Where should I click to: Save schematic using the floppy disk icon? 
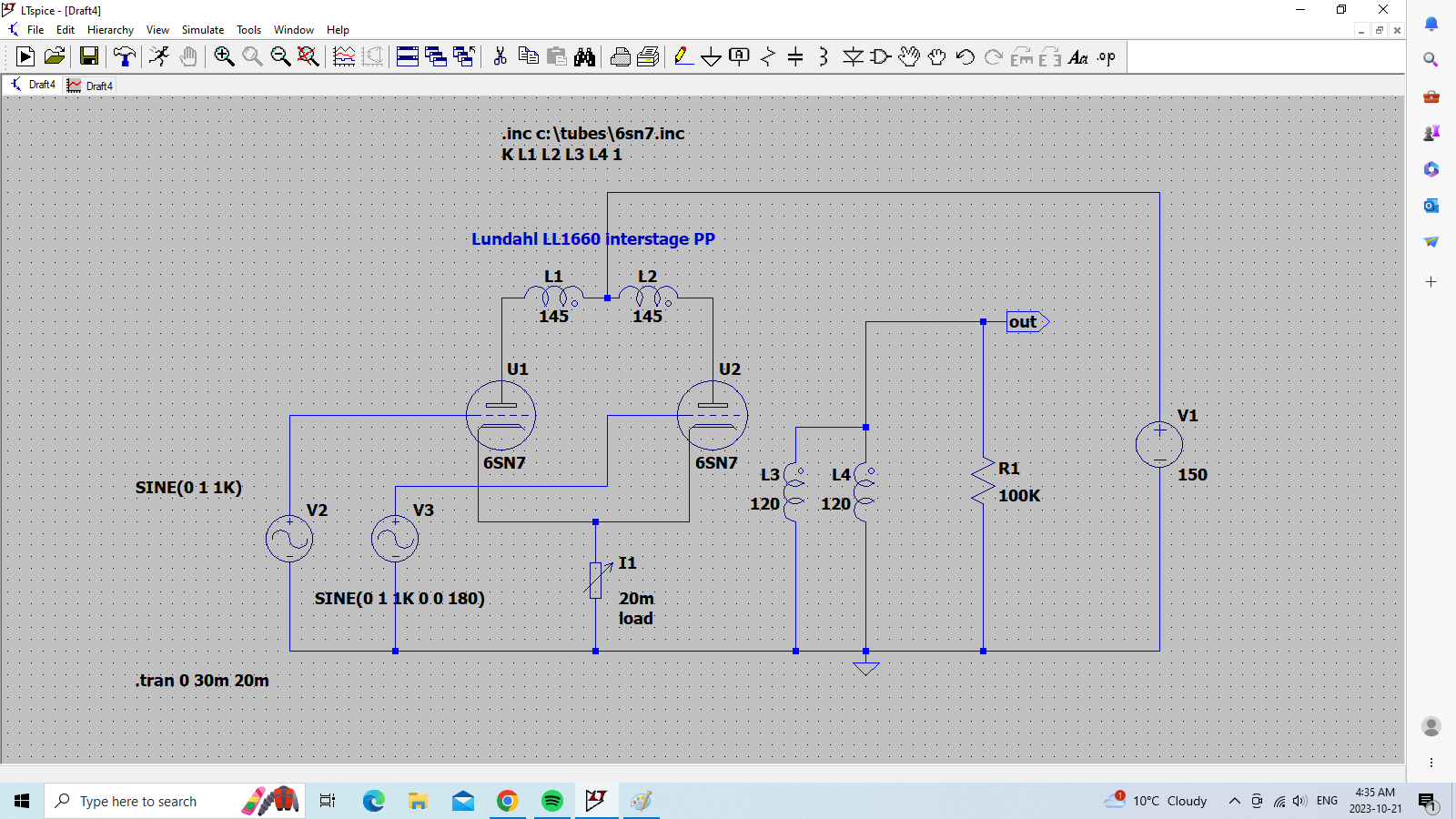coord(89,56)
